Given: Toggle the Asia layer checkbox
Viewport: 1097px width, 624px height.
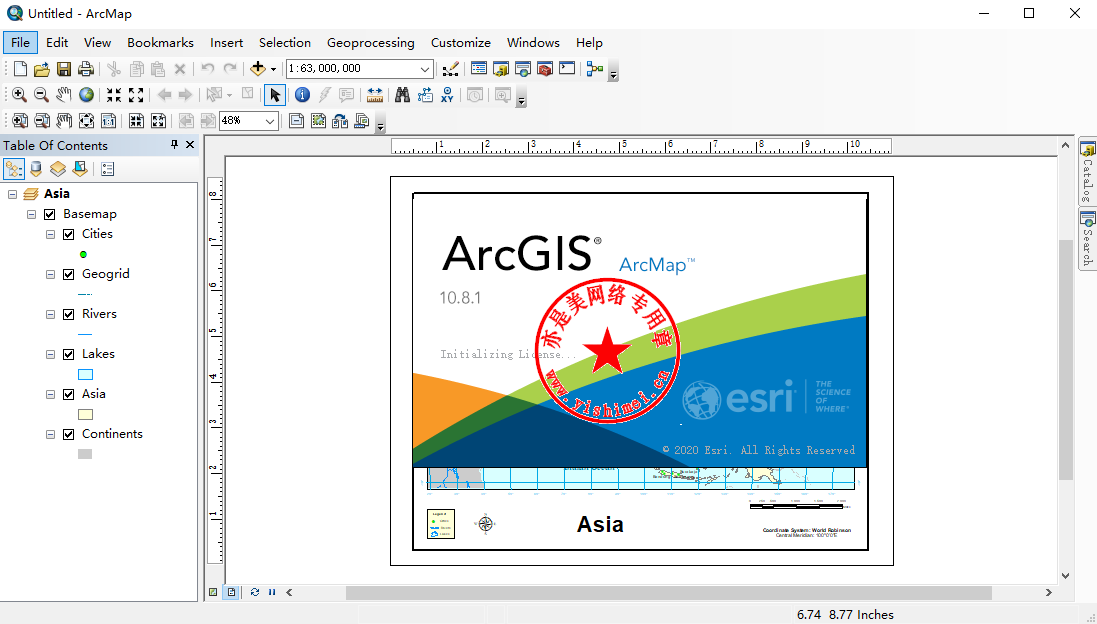Looking at the screenshot, I should [x=69, y=394].
